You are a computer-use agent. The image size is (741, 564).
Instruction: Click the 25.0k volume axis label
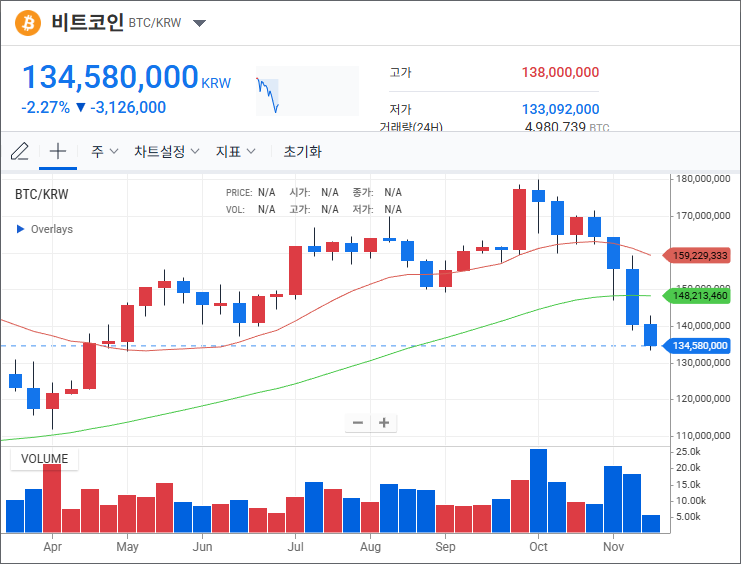tap(688, 451)
